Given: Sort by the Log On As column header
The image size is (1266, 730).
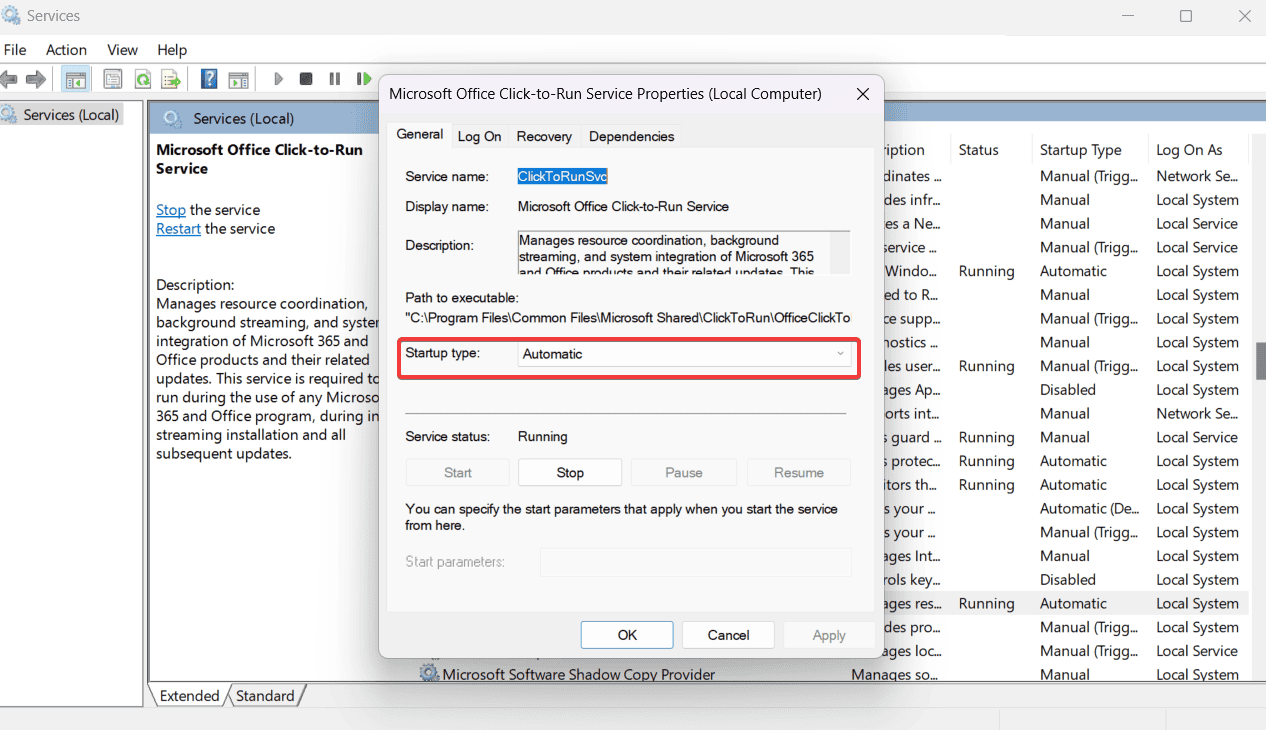Looking at the screenshot, I should point(1189,150).
